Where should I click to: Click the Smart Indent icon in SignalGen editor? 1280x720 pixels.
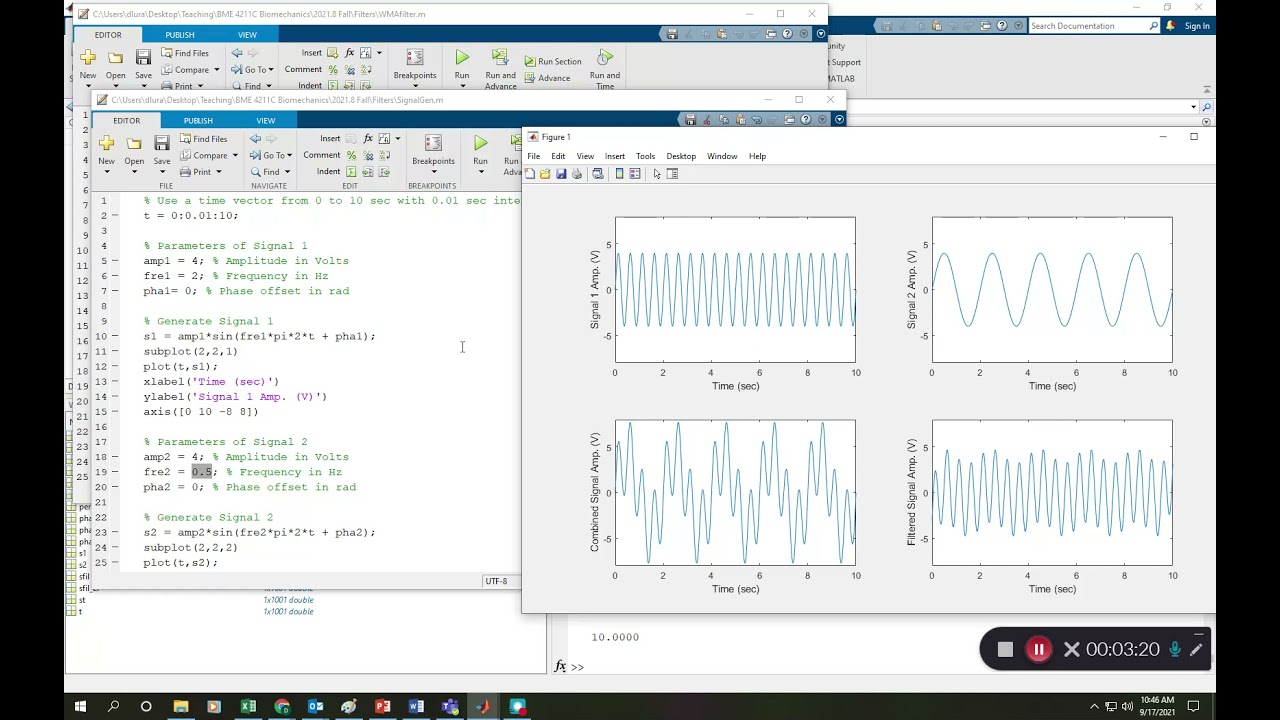point(349,172)
